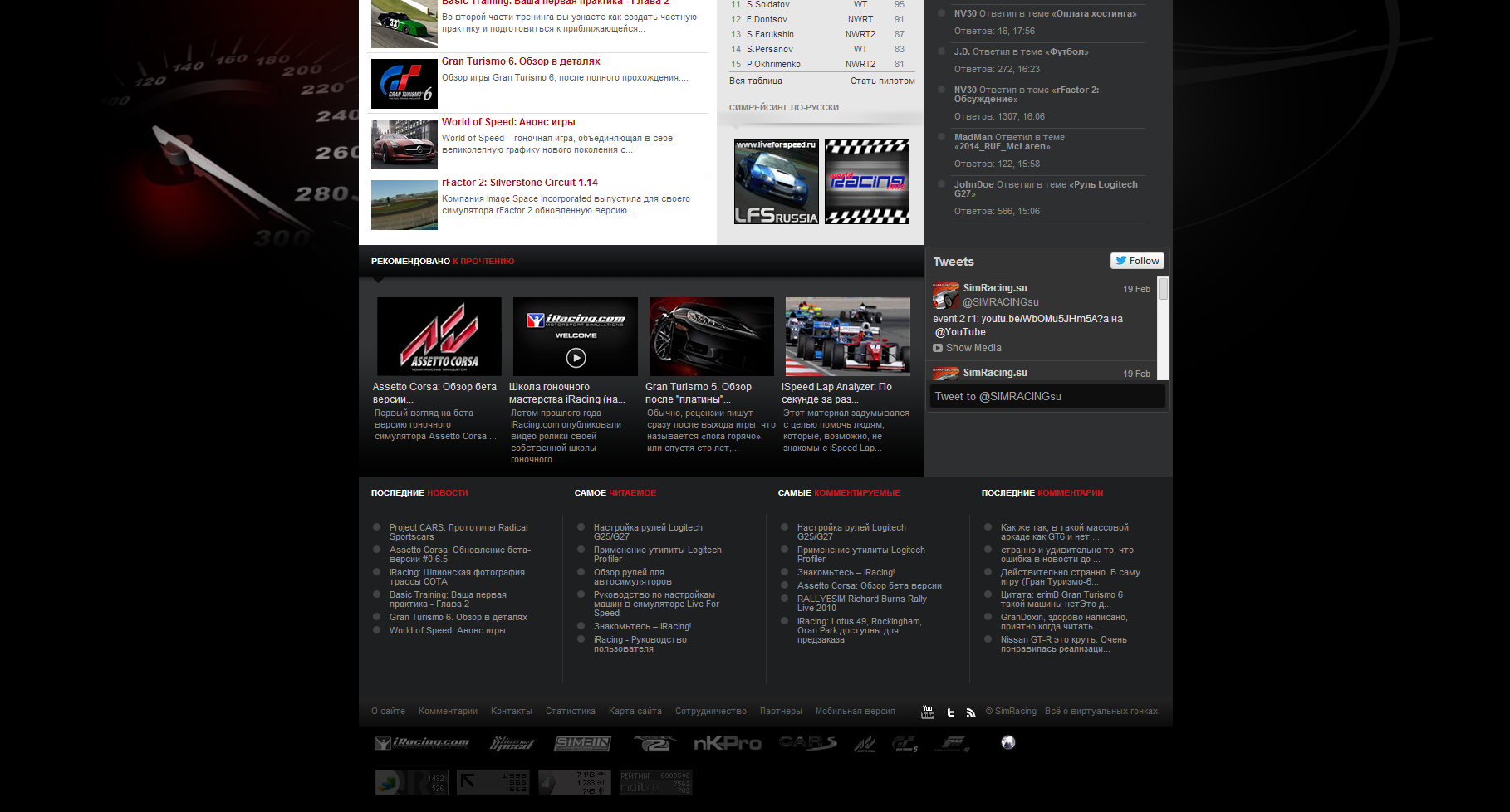Image resolution: width=1510 pixels, height=812 pixels.
Task: Open the Контакты footer menu item
Action: click(x=511, y=712)
